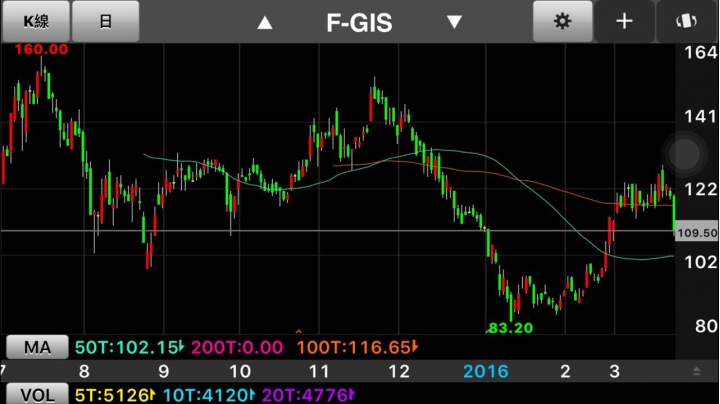Select the 200T:0.00 moving average value
This screenshot has height=404, width=720.
coord(237,348)
